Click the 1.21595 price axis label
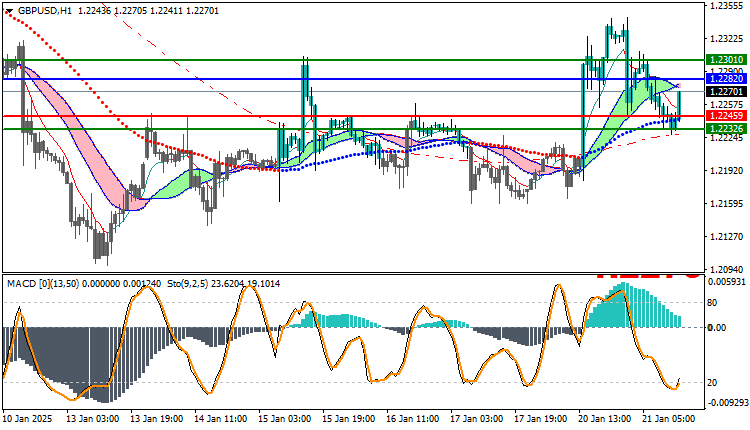 (x=727, y=203)
